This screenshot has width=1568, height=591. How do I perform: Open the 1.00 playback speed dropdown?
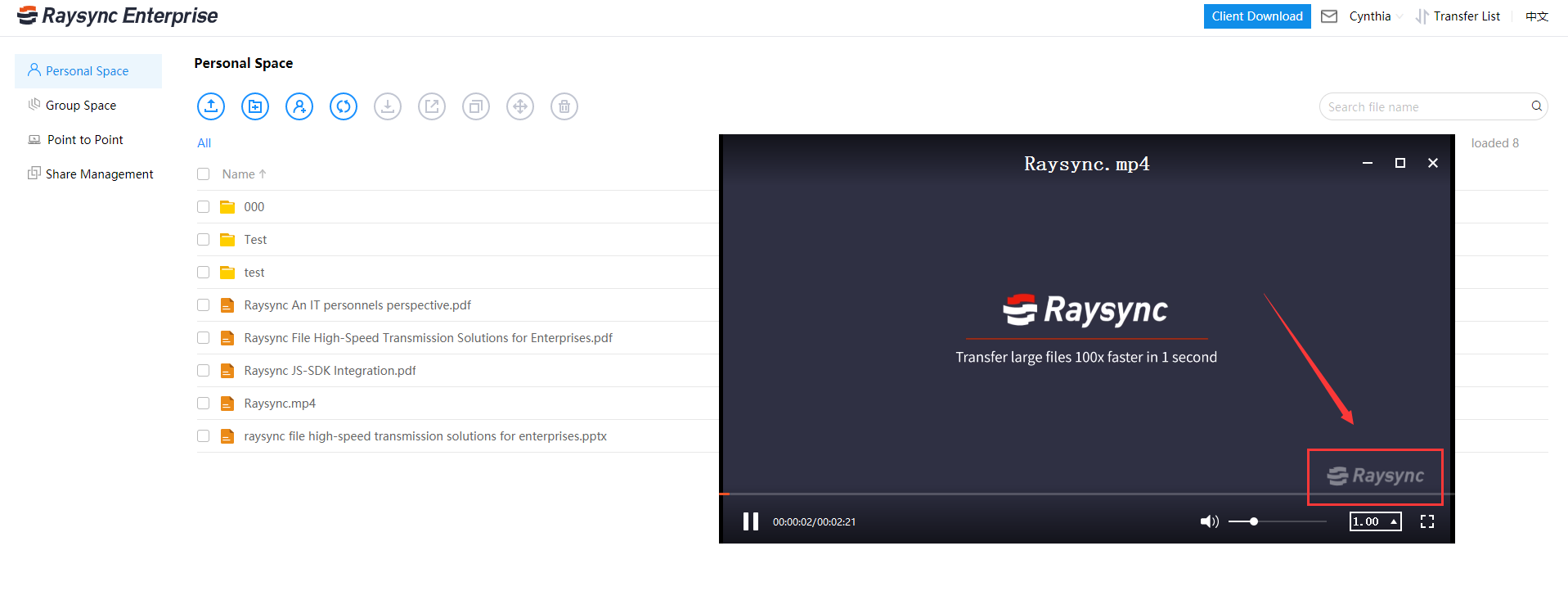click(1375, 521)
